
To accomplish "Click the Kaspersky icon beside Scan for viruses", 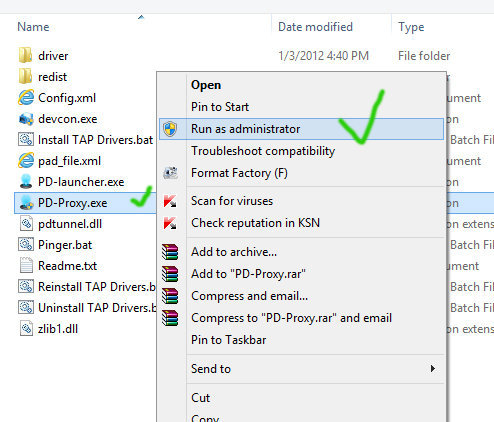I will click(x=170, y=201).
